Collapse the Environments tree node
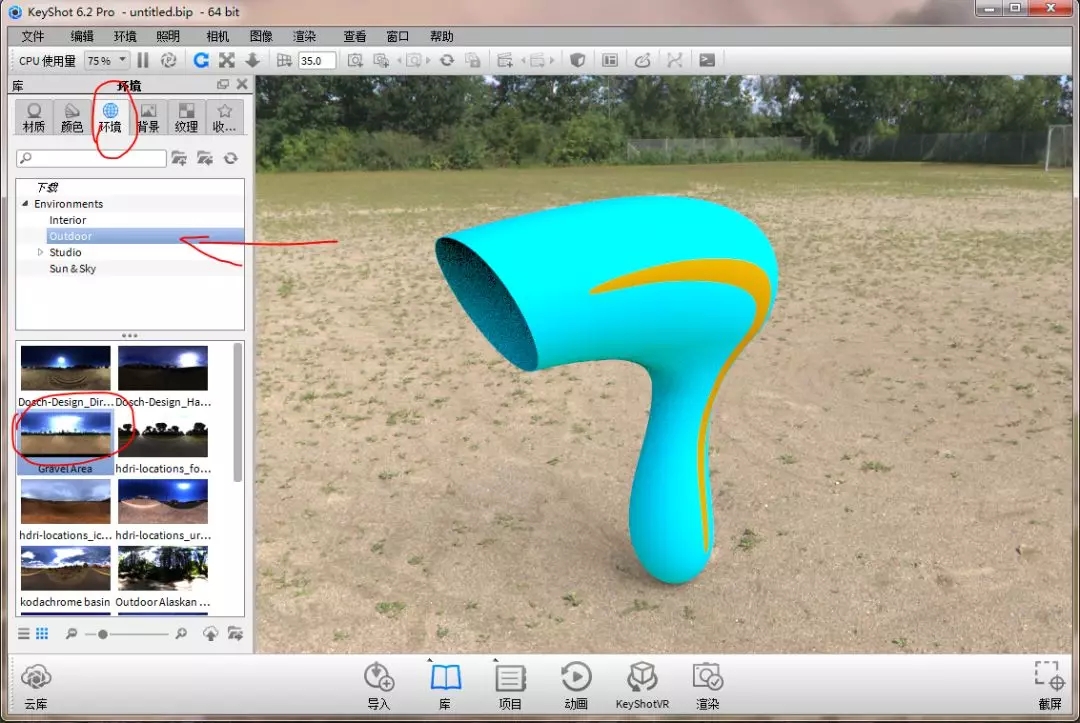Screen dimensions: 1080x723 [x=25, y=204]
